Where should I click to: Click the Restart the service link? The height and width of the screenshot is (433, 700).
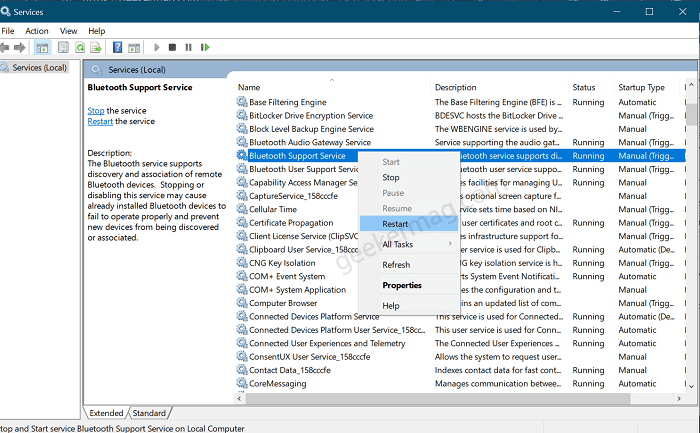[100, 121]
